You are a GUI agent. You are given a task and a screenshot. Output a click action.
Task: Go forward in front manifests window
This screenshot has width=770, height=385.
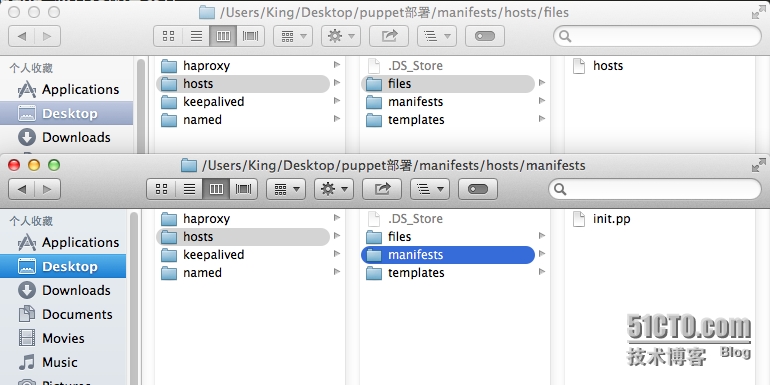pyautogui.click(x=47, y=189)
